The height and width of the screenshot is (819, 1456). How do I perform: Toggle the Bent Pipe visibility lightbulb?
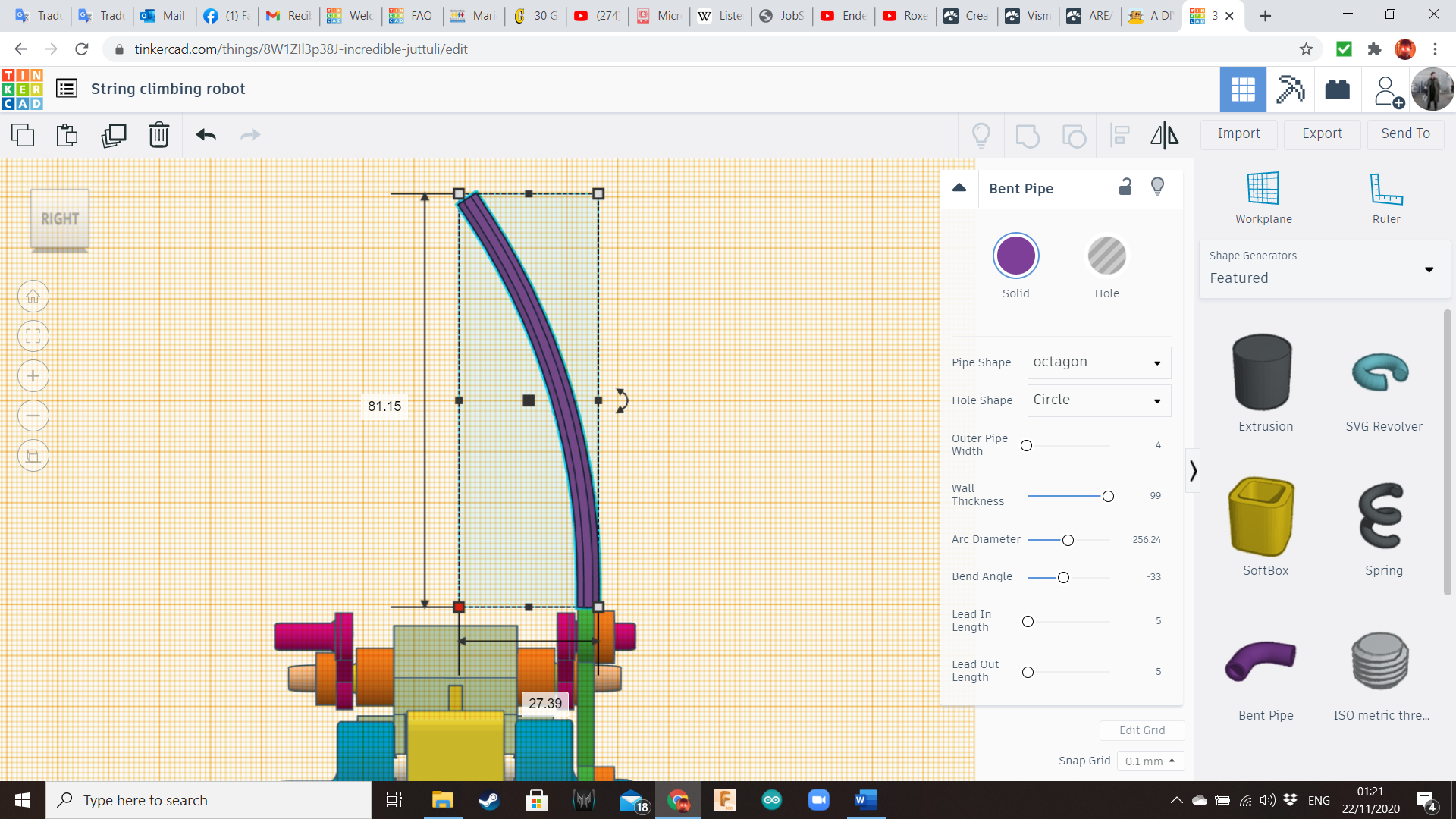point(1157,187)
